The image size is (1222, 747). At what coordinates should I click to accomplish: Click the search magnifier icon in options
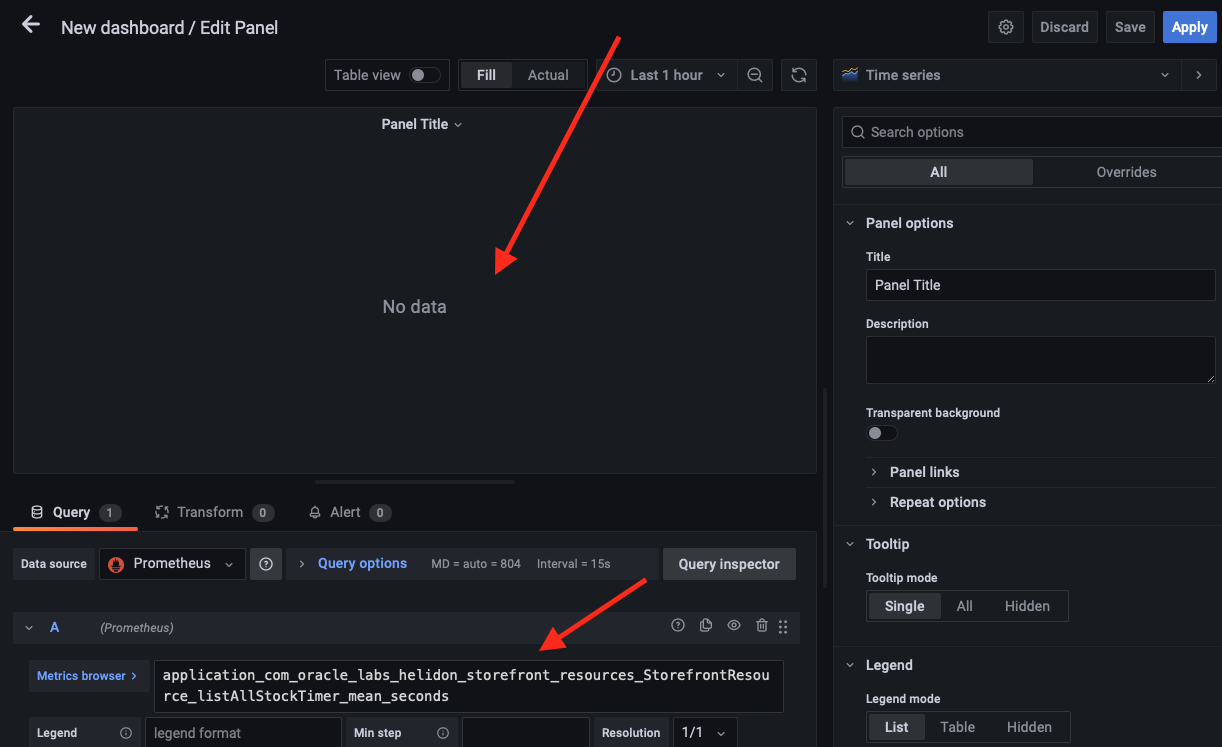pos(858,132)
